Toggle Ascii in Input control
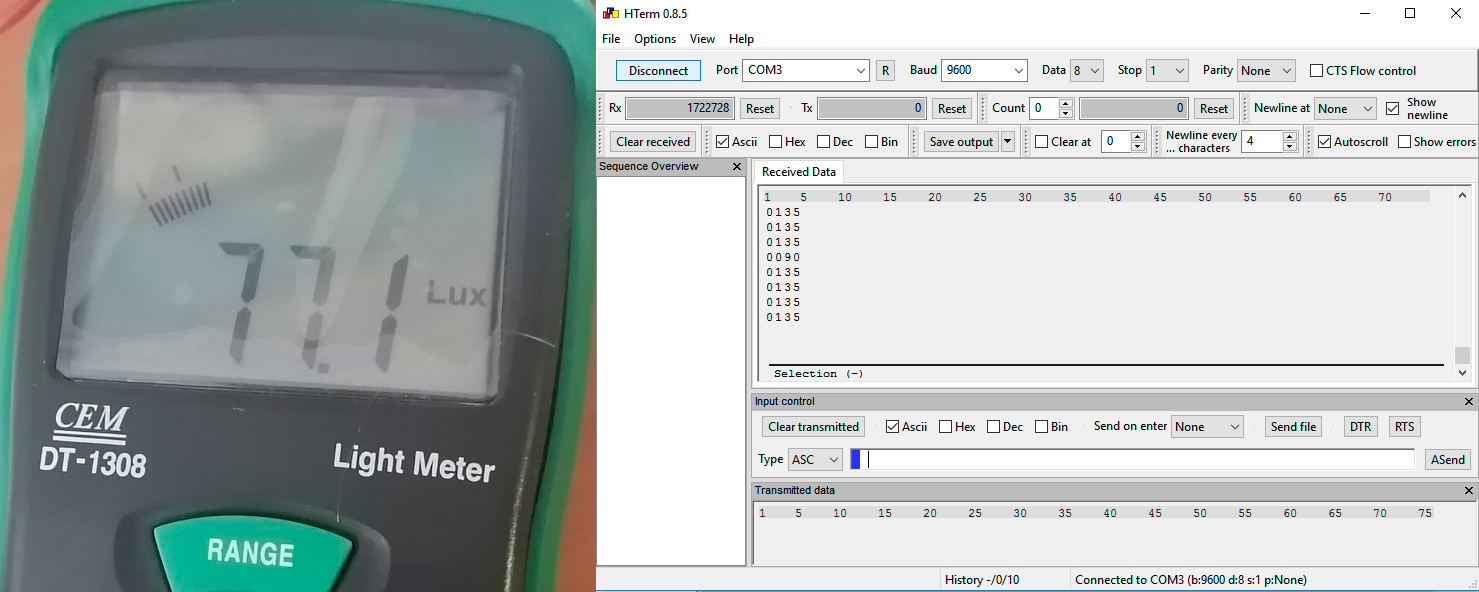 [907, 427]
